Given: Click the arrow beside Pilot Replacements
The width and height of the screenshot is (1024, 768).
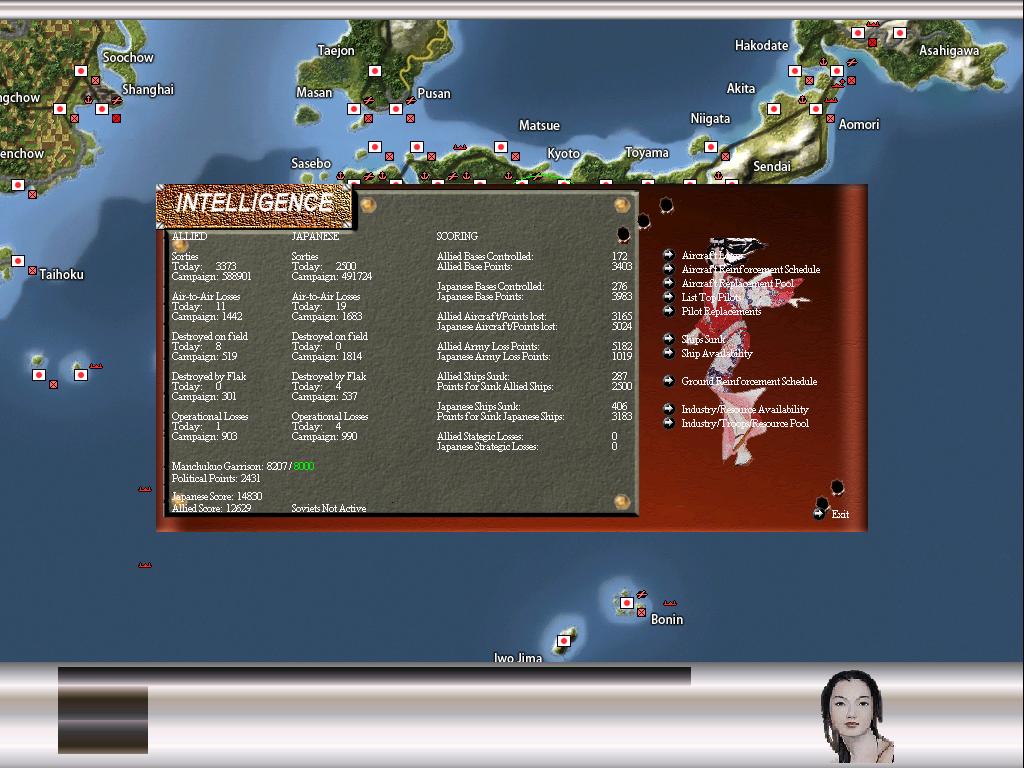Looking at the screenshot, I should [x=668, y=311].
